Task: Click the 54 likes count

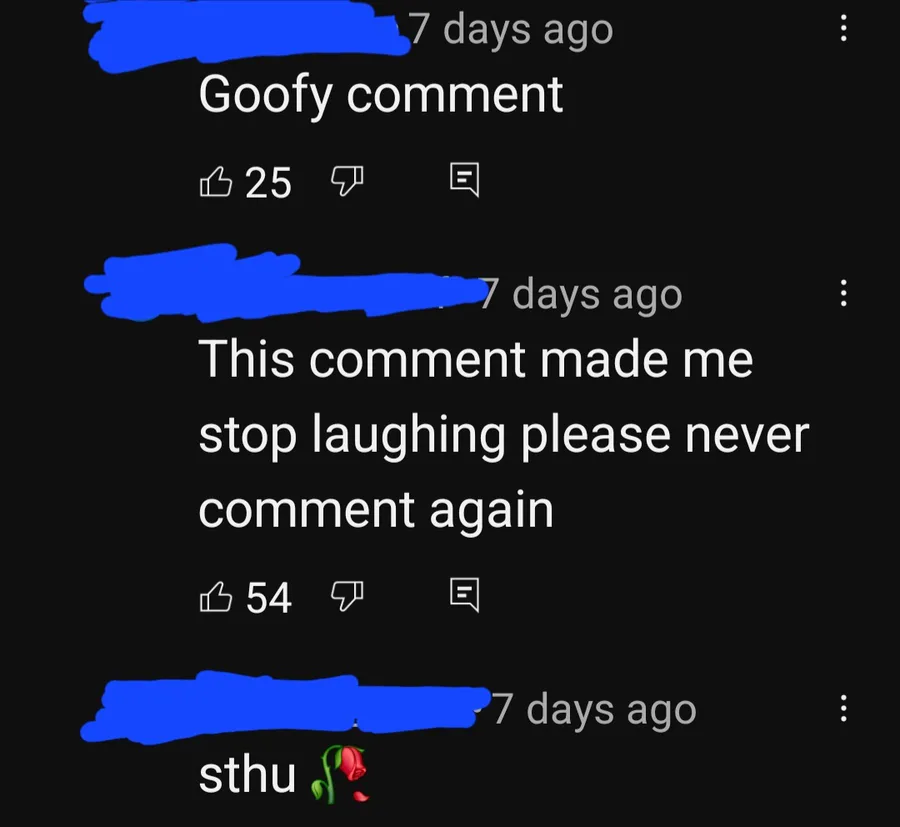Action: (x=269, y=598)
